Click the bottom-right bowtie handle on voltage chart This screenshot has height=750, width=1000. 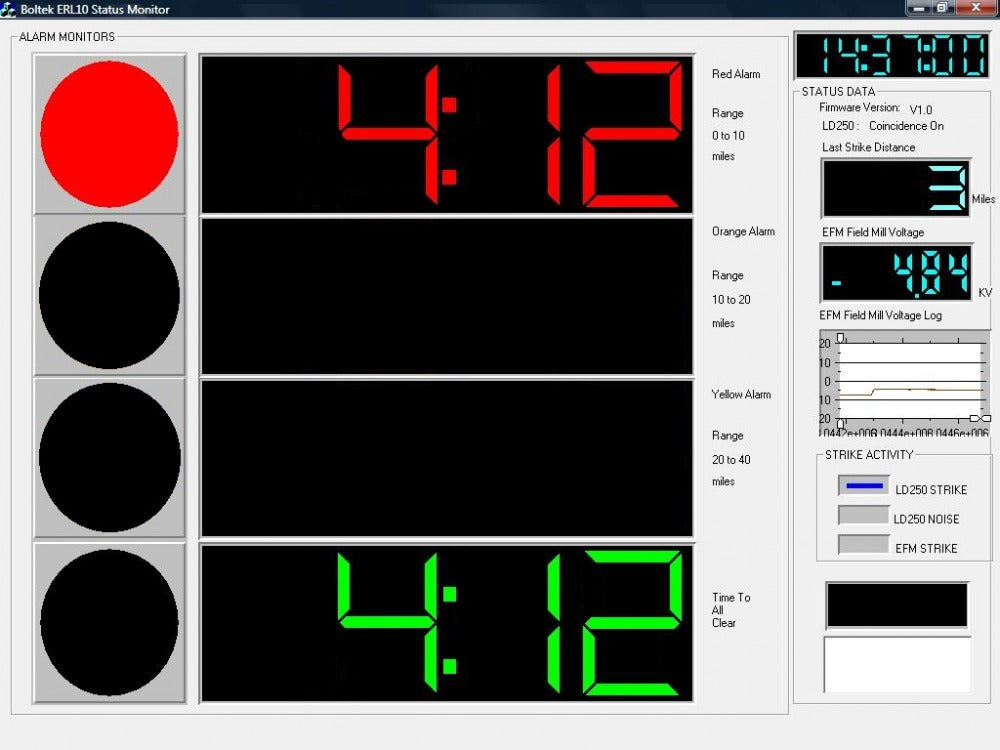click(980, 418)
